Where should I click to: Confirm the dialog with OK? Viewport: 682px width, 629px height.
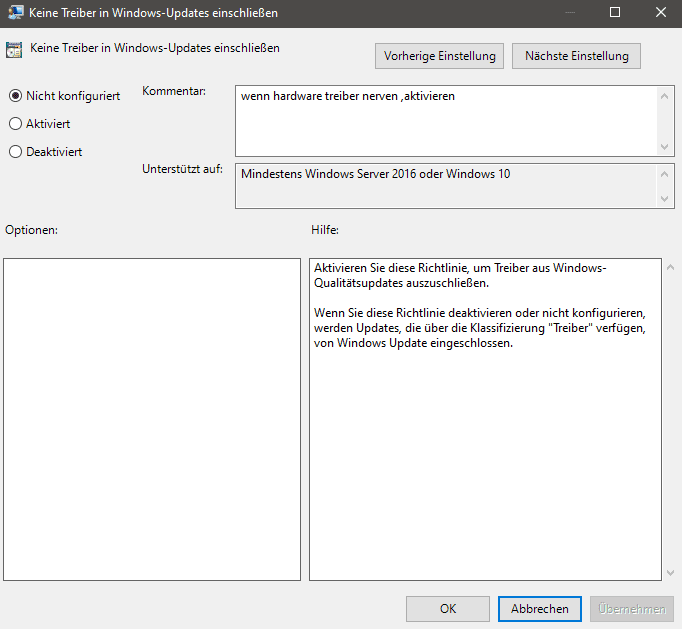448,609
